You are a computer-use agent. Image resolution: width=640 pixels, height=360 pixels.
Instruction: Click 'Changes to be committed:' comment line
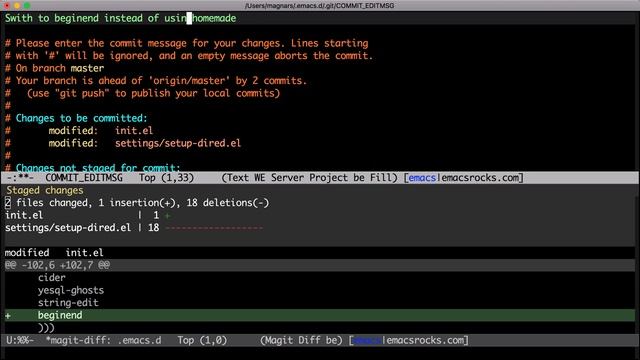pyautogui.click(x=76, y=118)
